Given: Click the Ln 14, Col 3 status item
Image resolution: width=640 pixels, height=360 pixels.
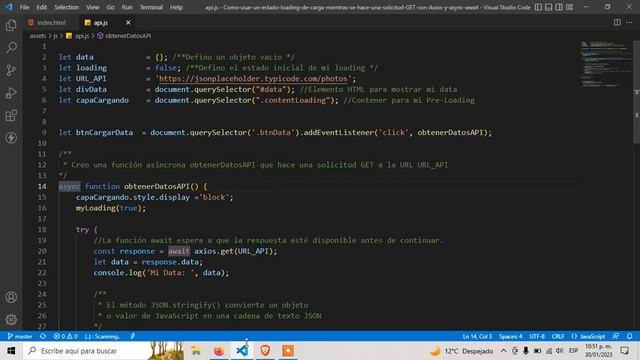Looking at the screenshot, I should click(x=477, y=336).
